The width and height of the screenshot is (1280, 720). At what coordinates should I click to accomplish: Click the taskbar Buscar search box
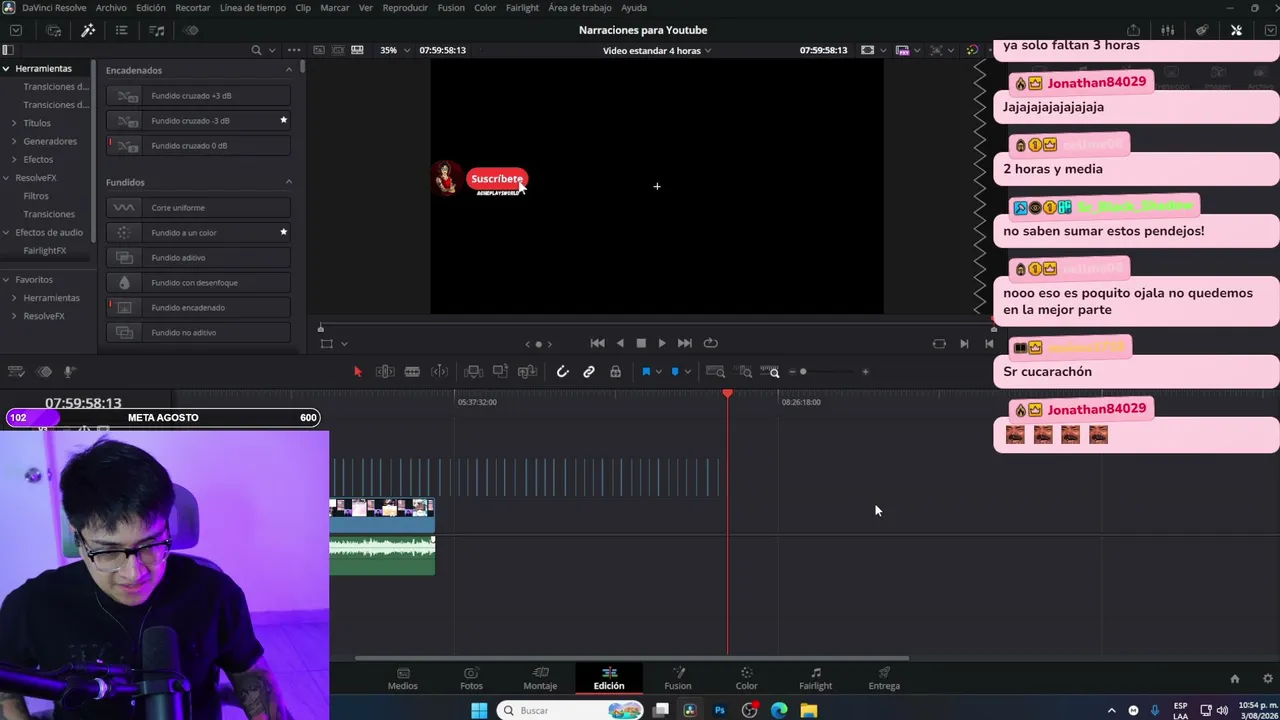pyautogui.click(x=568, y=710)
